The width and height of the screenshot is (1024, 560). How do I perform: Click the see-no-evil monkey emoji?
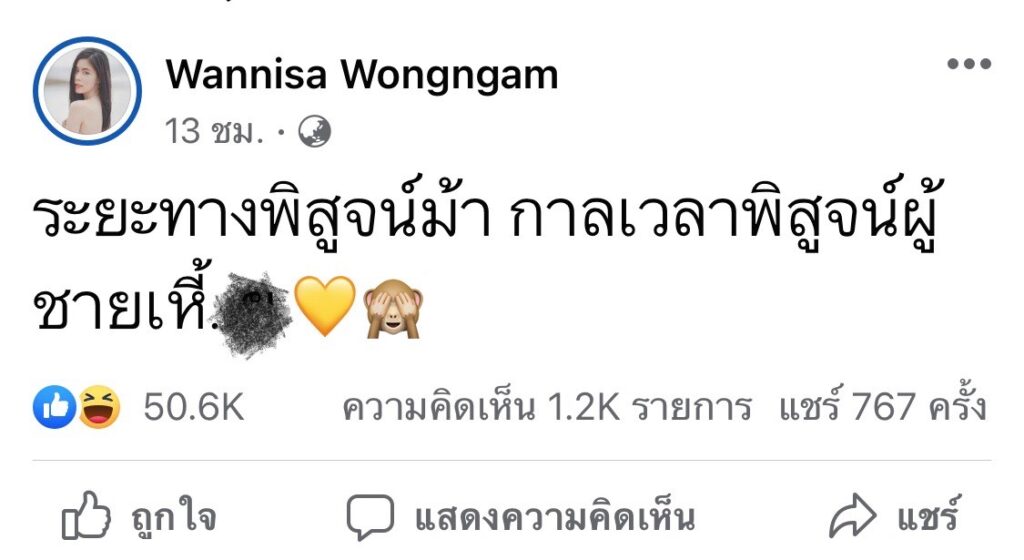tap(394, 308)
